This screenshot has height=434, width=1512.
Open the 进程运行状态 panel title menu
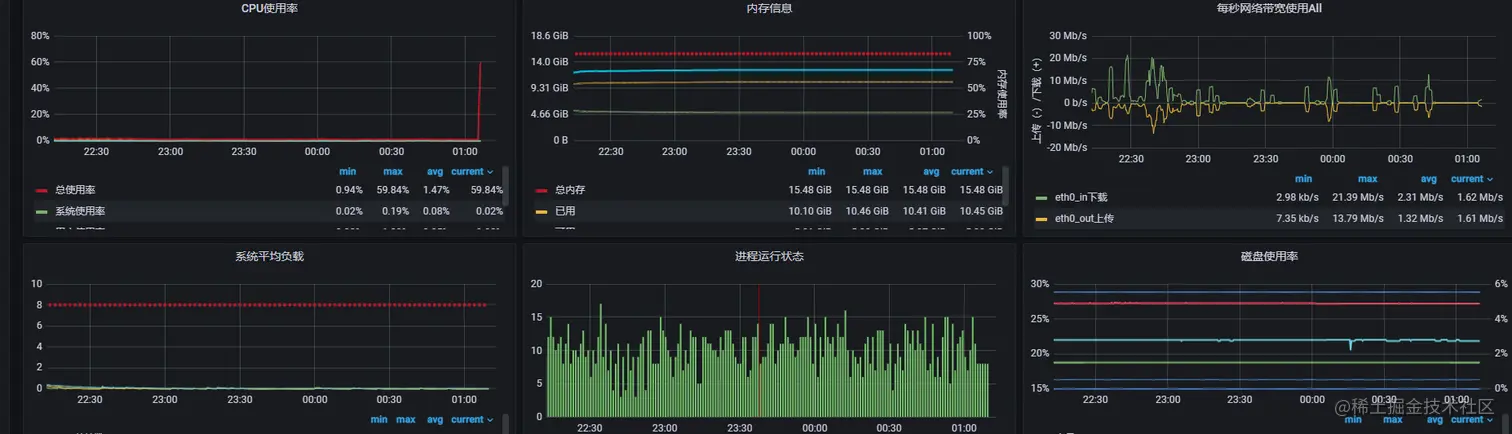pos(769,256)
